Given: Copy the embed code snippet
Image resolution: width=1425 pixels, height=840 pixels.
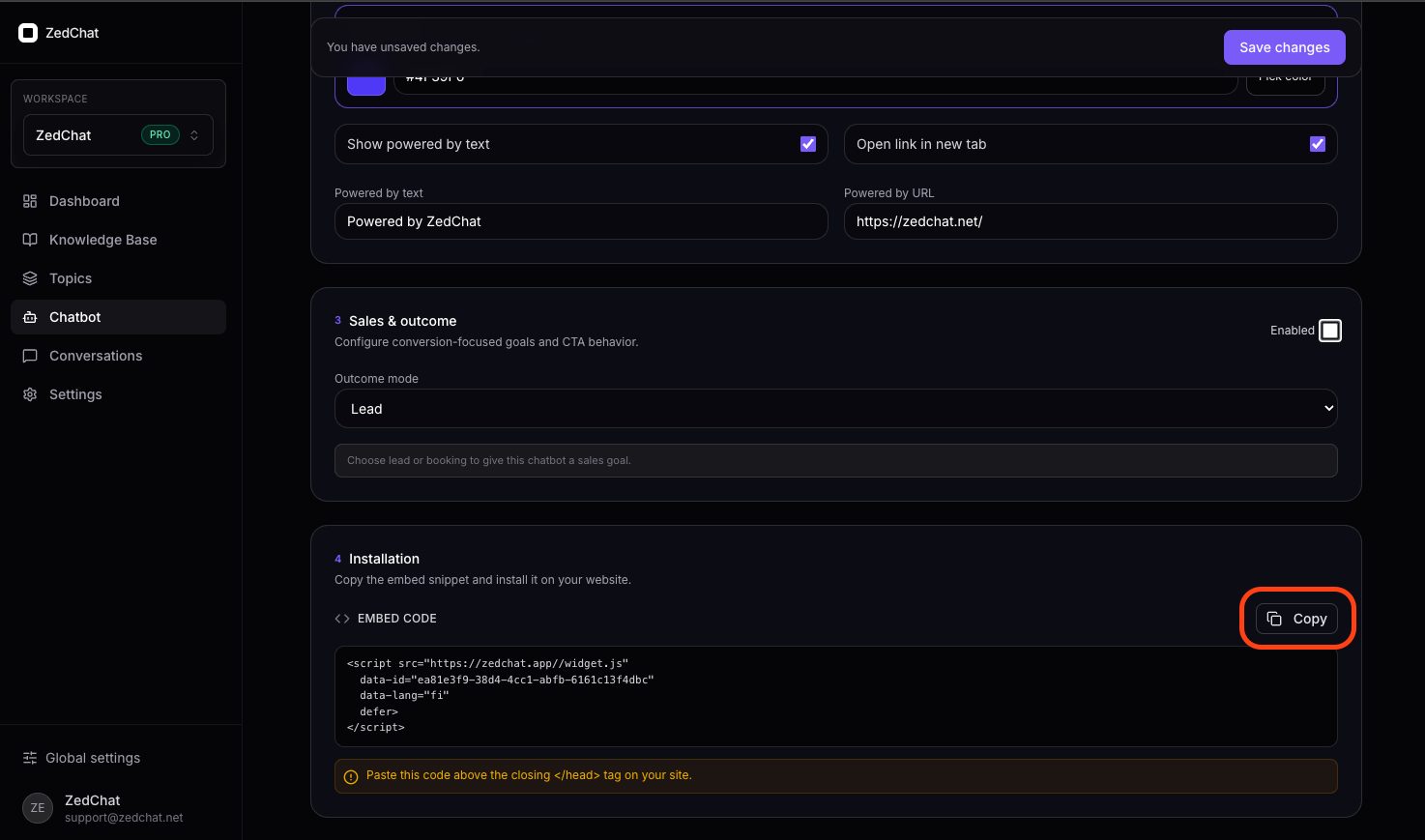Looking at the screenshot, I should point(1299,619).
